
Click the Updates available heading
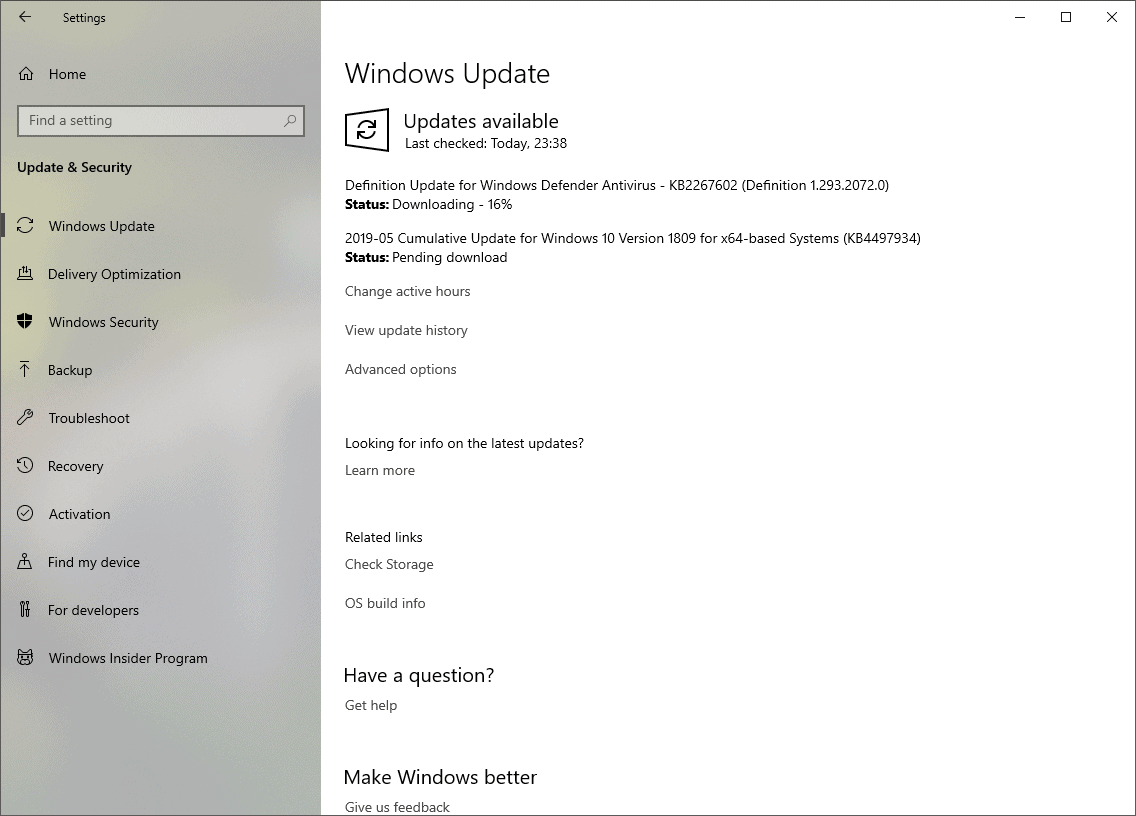(x=481, y=121)
